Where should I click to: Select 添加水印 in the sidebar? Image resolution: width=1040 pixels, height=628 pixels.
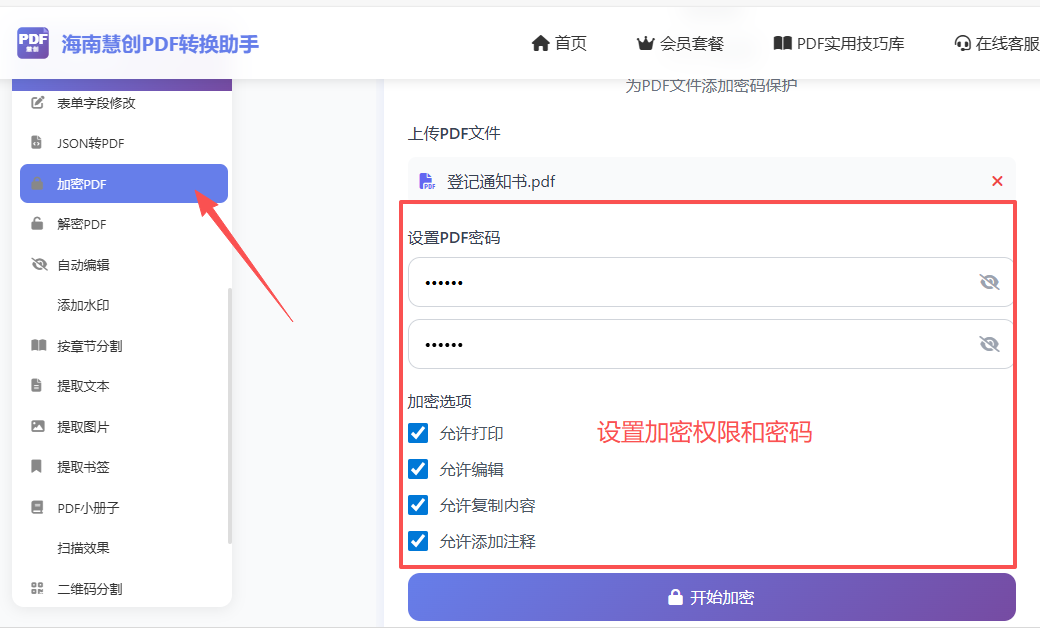click(124, 305)
